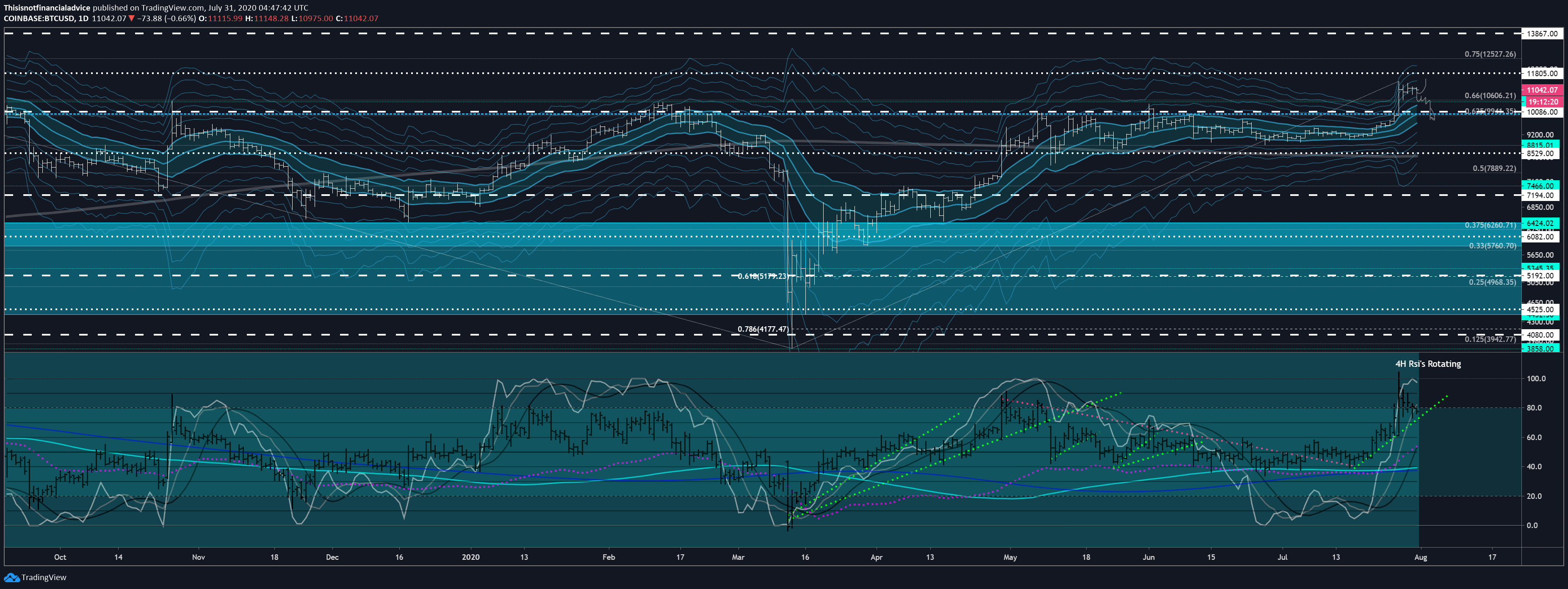Click the May date on time axis
This screenshot has height=589, width=1568.
(1010, 557)
